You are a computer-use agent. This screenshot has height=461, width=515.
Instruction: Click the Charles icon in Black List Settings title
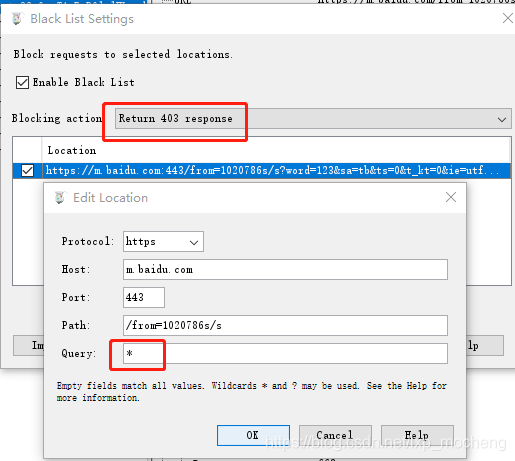point(17,19)
